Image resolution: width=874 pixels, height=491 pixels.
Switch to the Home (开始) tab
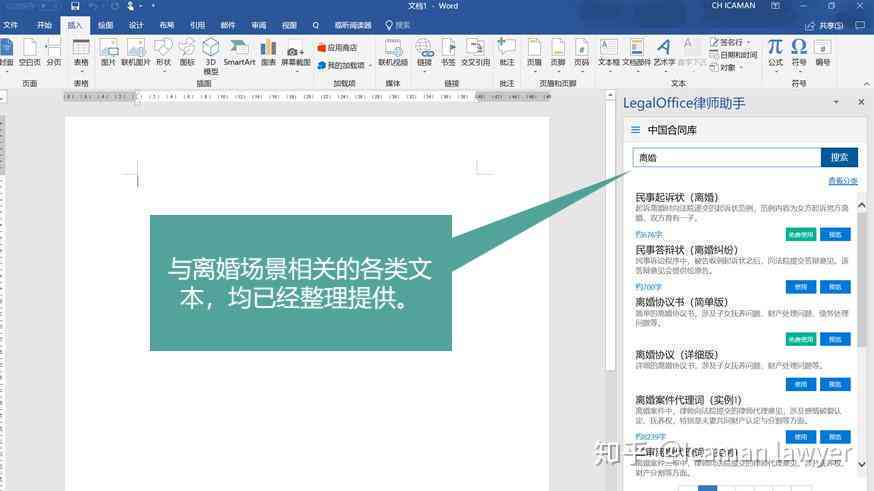click(44, 25)
